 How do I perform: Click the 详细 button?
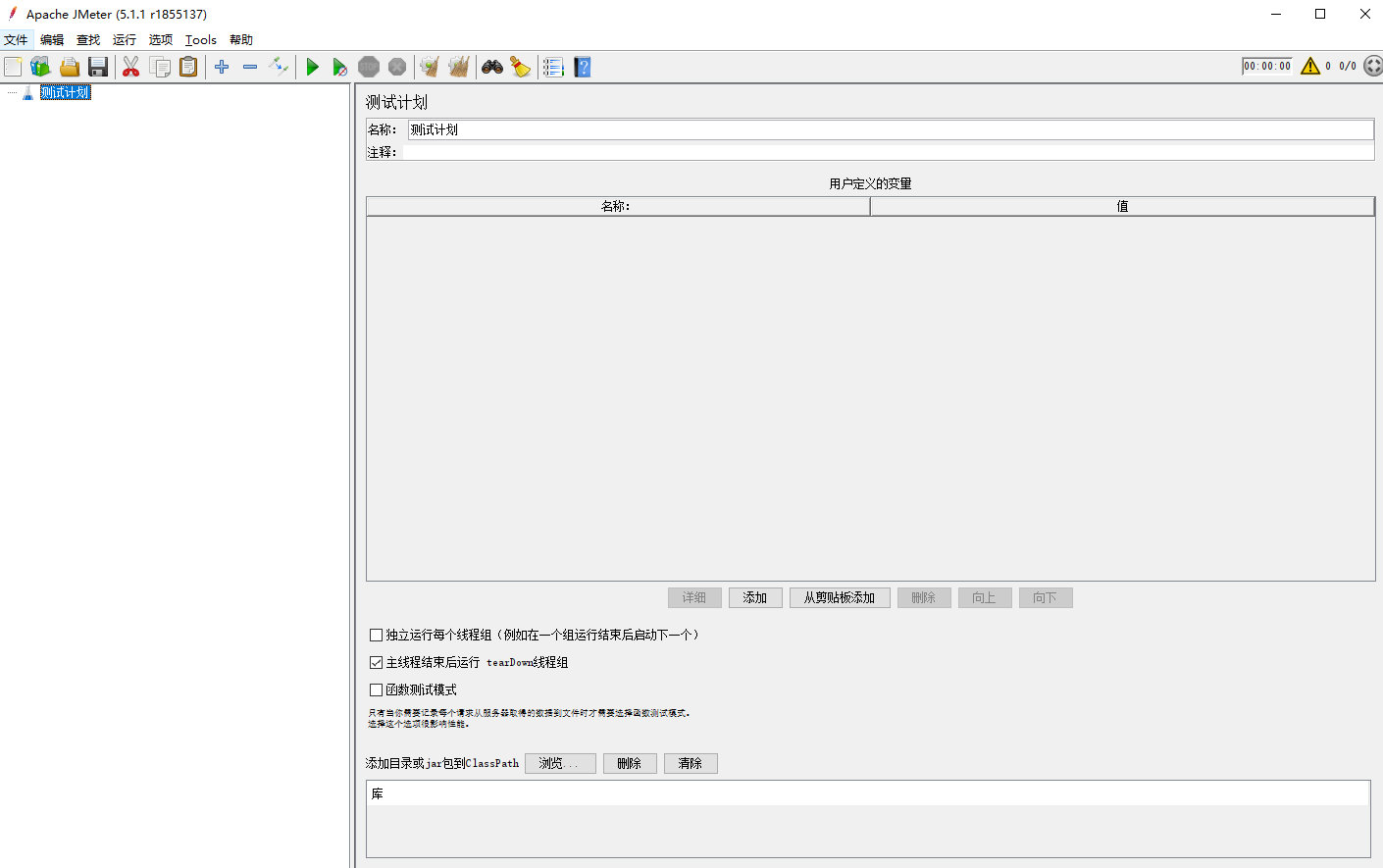(694, 597)
